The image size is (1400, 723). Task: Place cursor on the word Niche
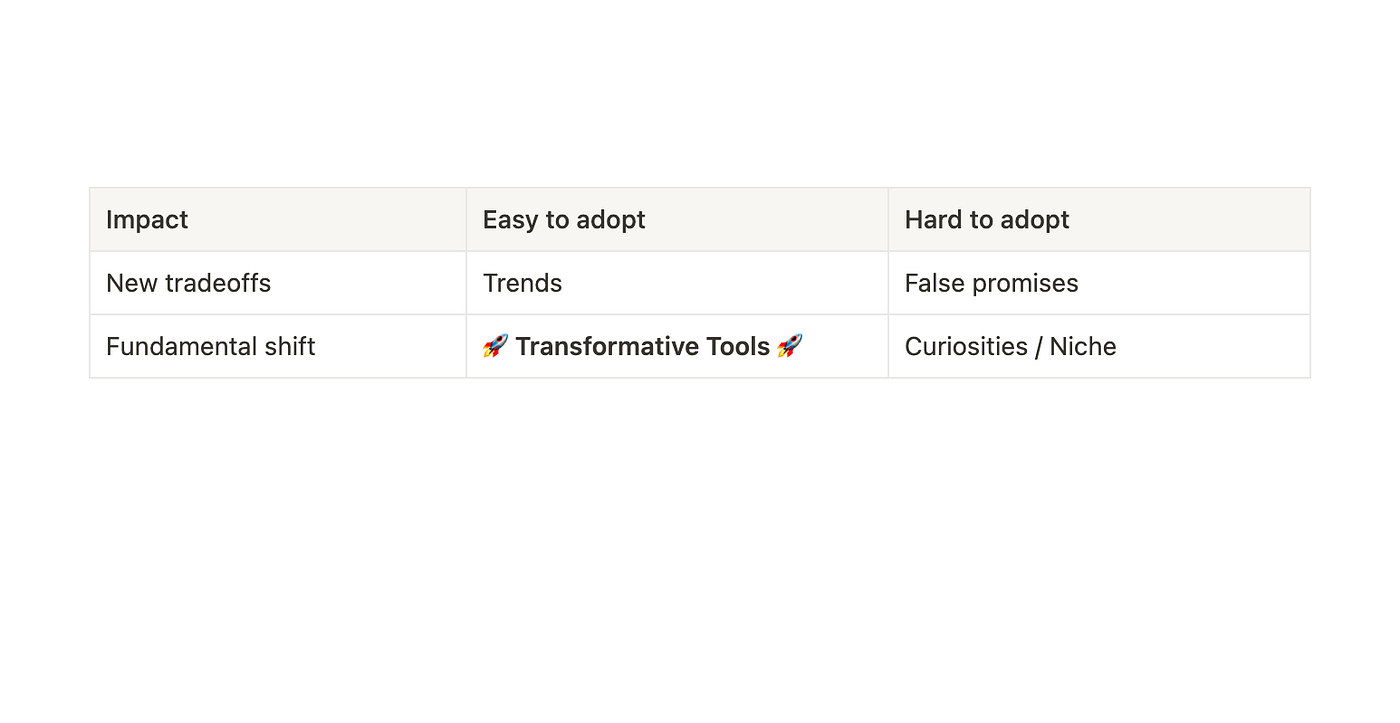coord(1083,347)
